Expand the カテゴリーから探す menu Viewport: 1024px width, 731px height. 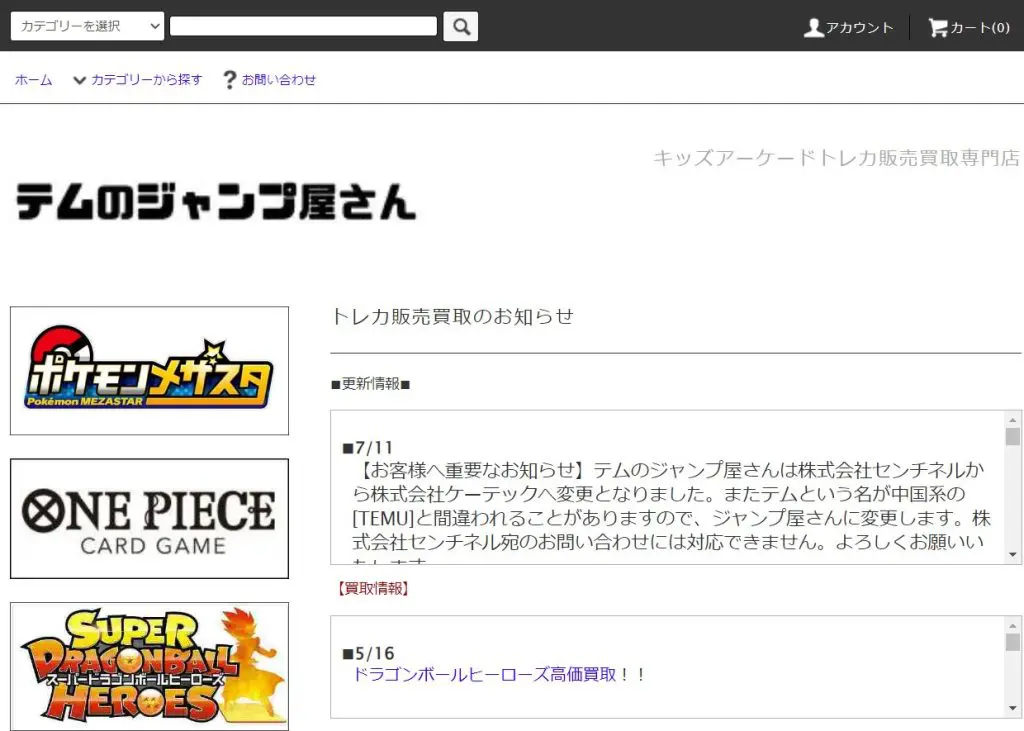[x=137, y=80]
